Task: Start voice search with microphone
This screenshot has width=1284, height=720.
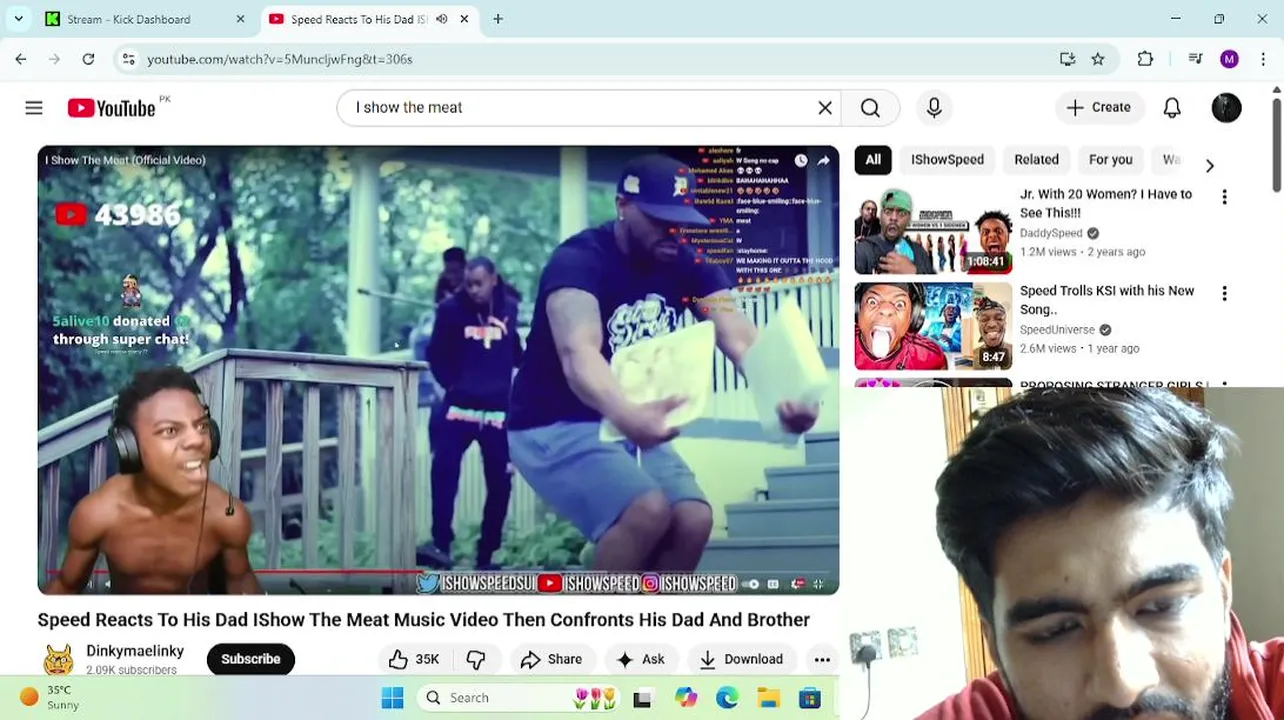Action: (934, 108)
